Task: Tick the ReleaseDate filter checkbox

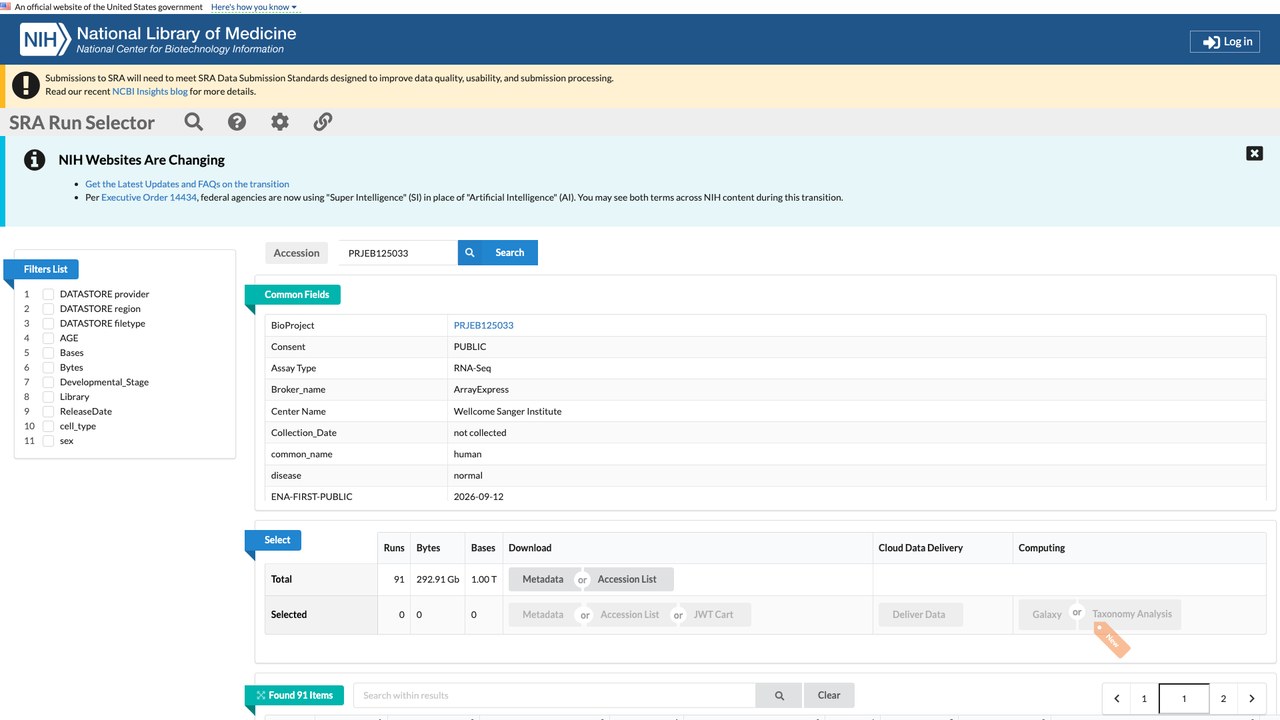Action: (x=48, y=411)
